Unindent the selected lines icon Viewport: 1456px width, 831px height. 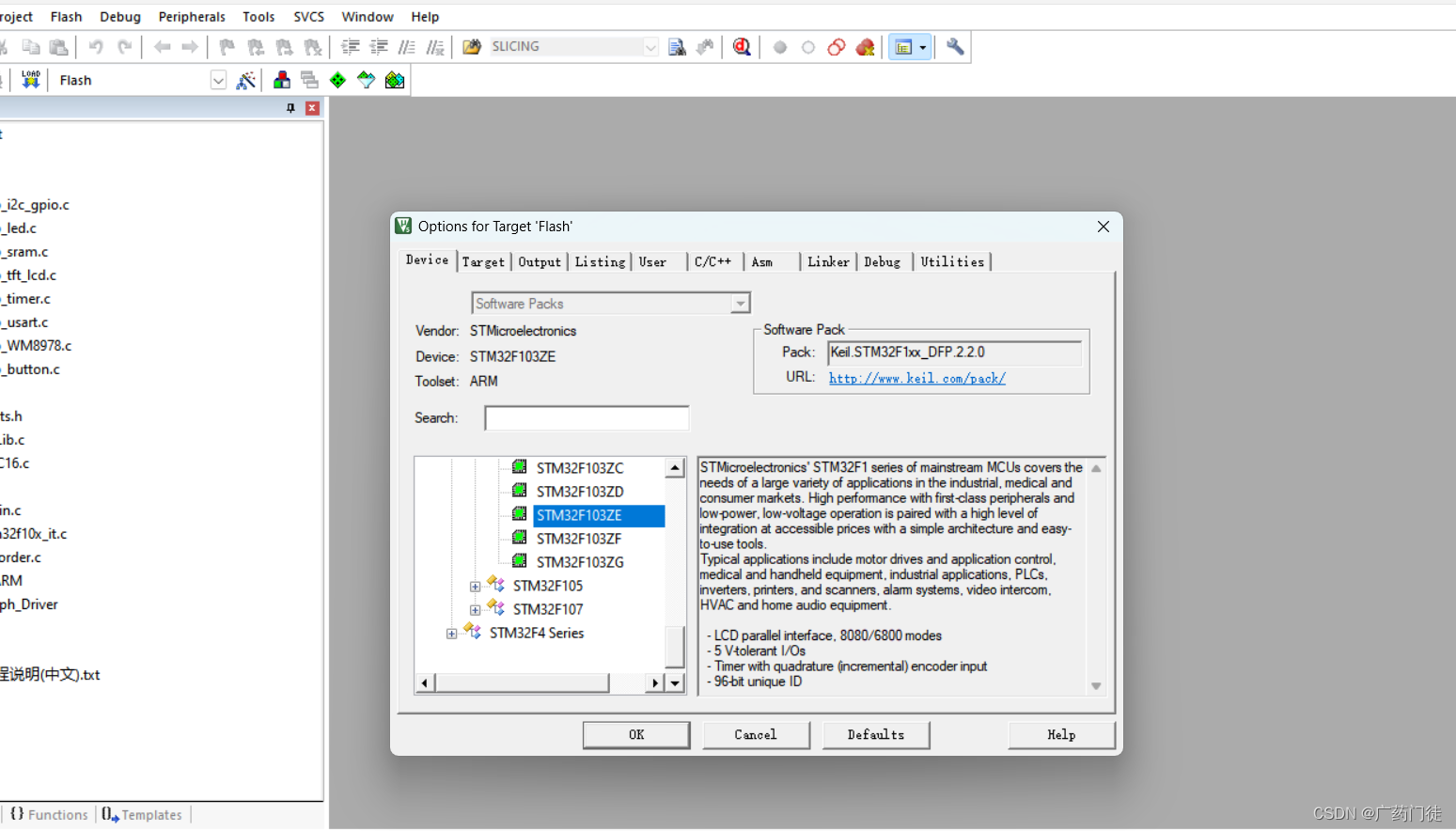coord(379,47)
